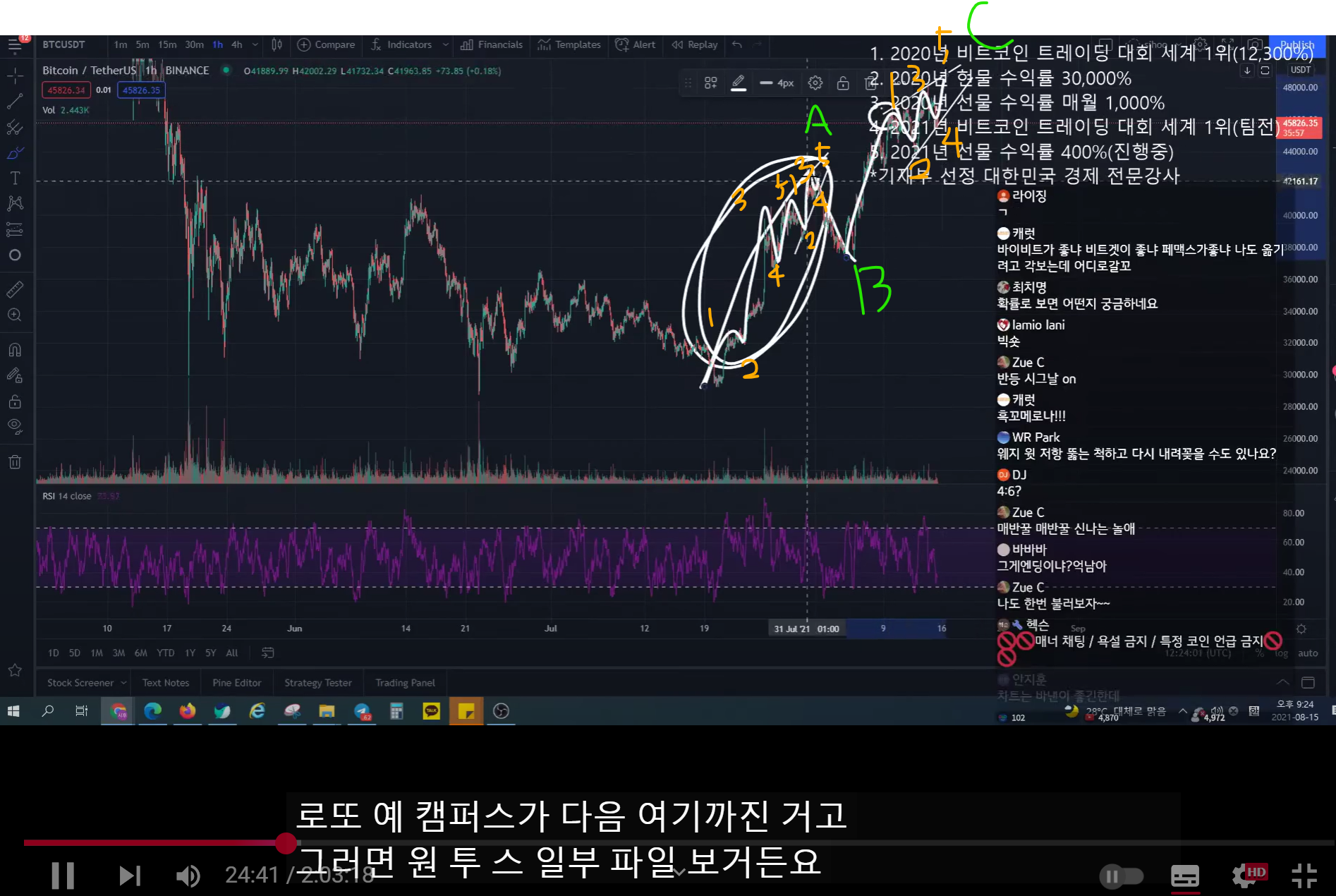Open the Indicators dialog
Image resolution: width=1336 pixels, height=896 pixels.
click(401, 44)
